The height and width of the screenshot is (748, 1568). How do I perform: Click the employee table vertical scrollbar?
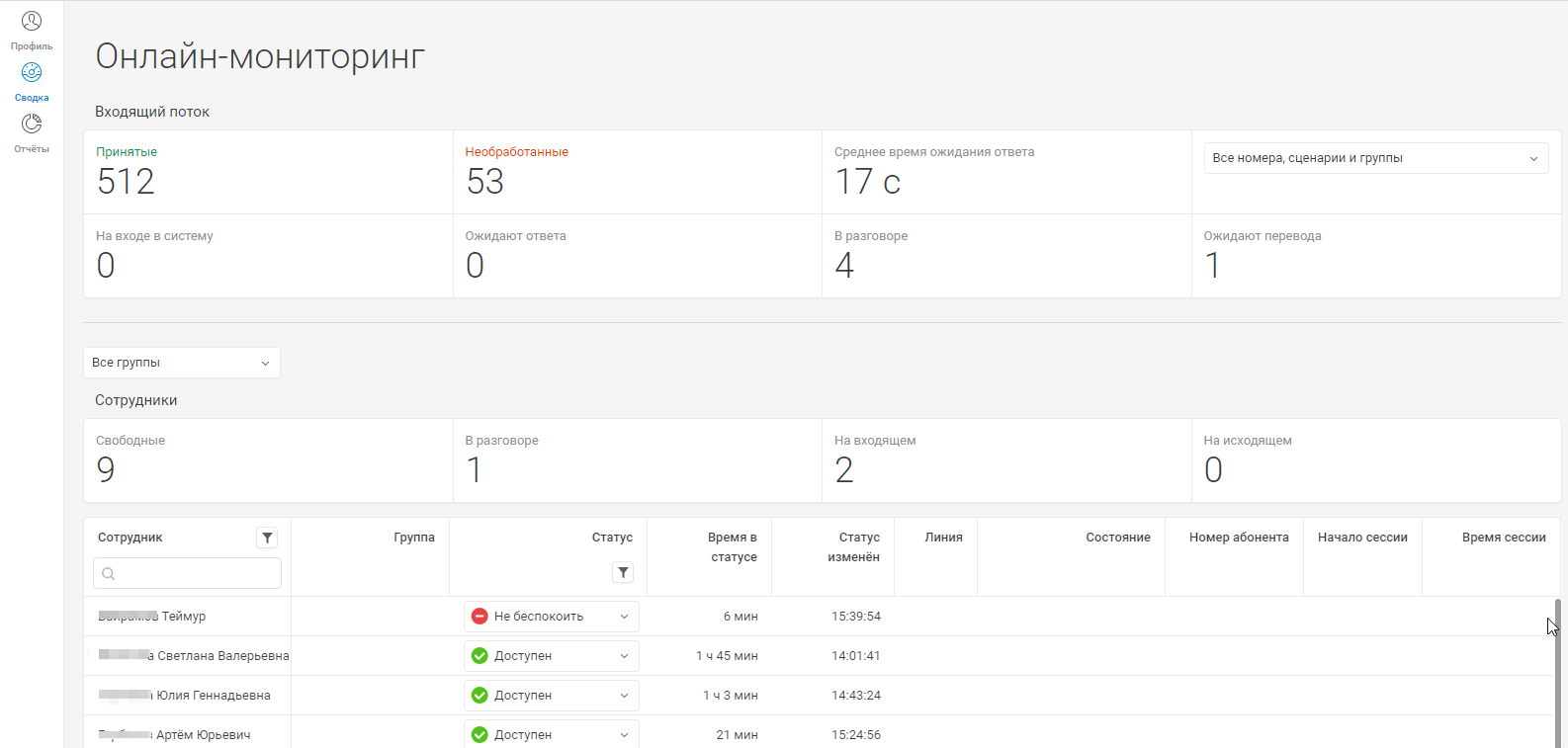(1558, 672)
